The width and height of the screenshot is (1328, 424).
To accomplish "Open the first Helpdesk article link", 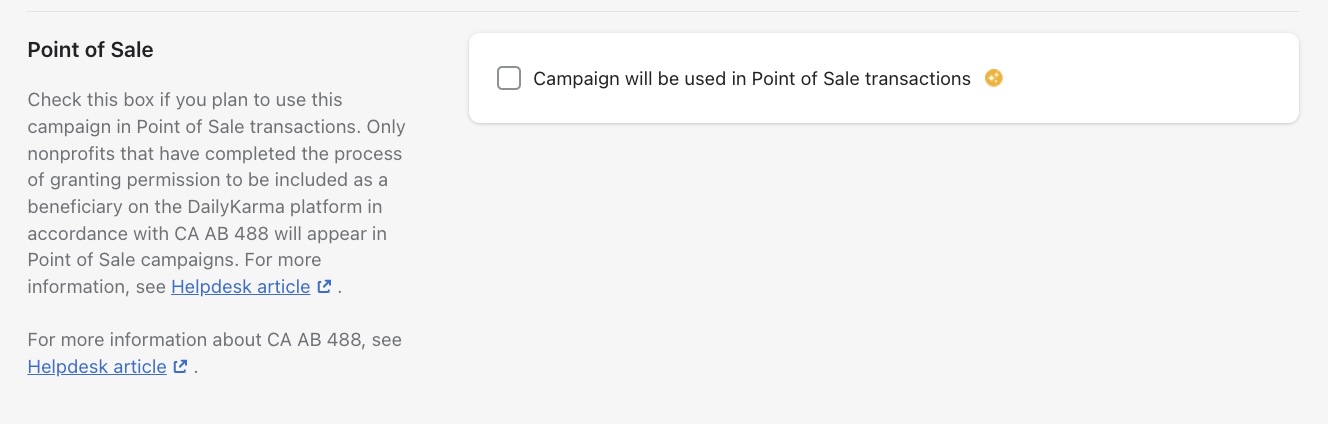I will pyautogui.click(x=240, y=287).
